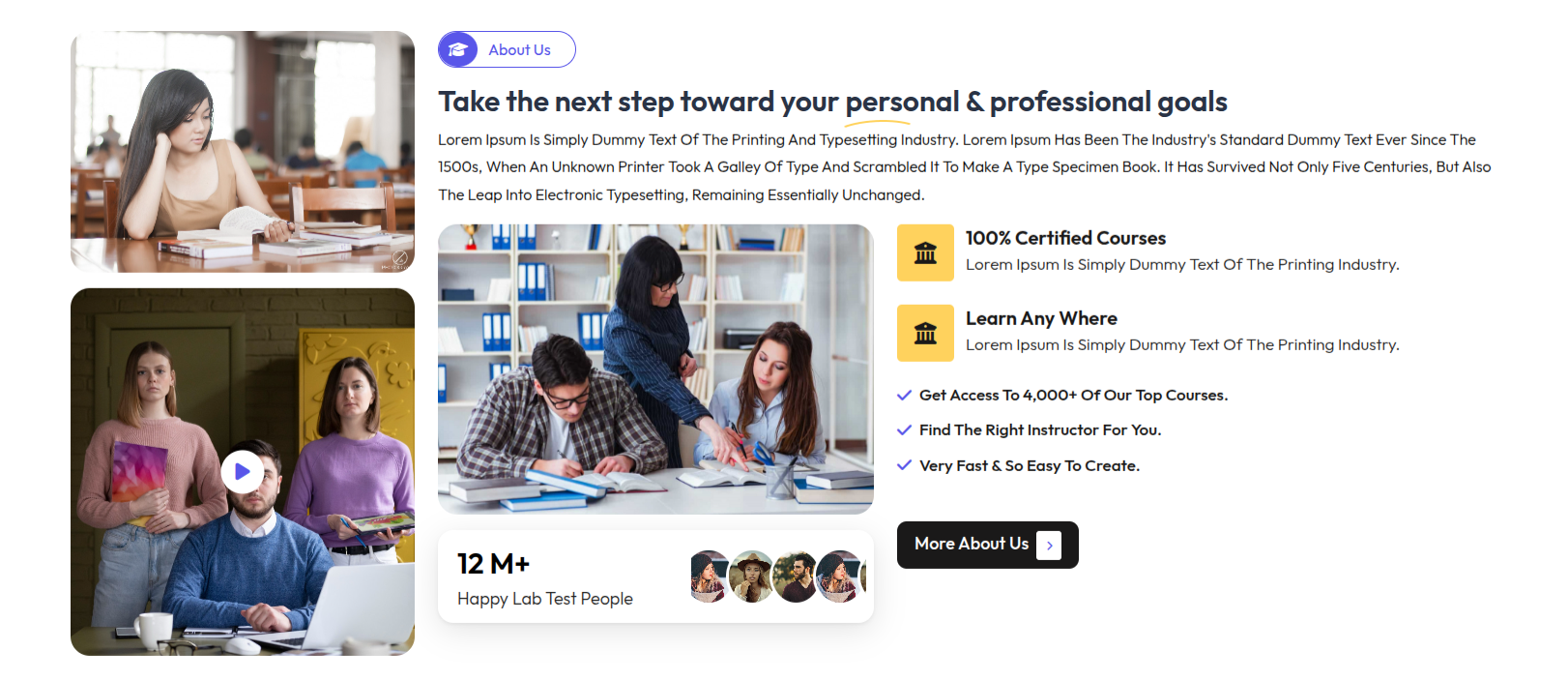The width and height of the screenshot is (1568, 681).
Task: Click checkmark next to Get Access To 4,000+
Action: click(905, 395)
